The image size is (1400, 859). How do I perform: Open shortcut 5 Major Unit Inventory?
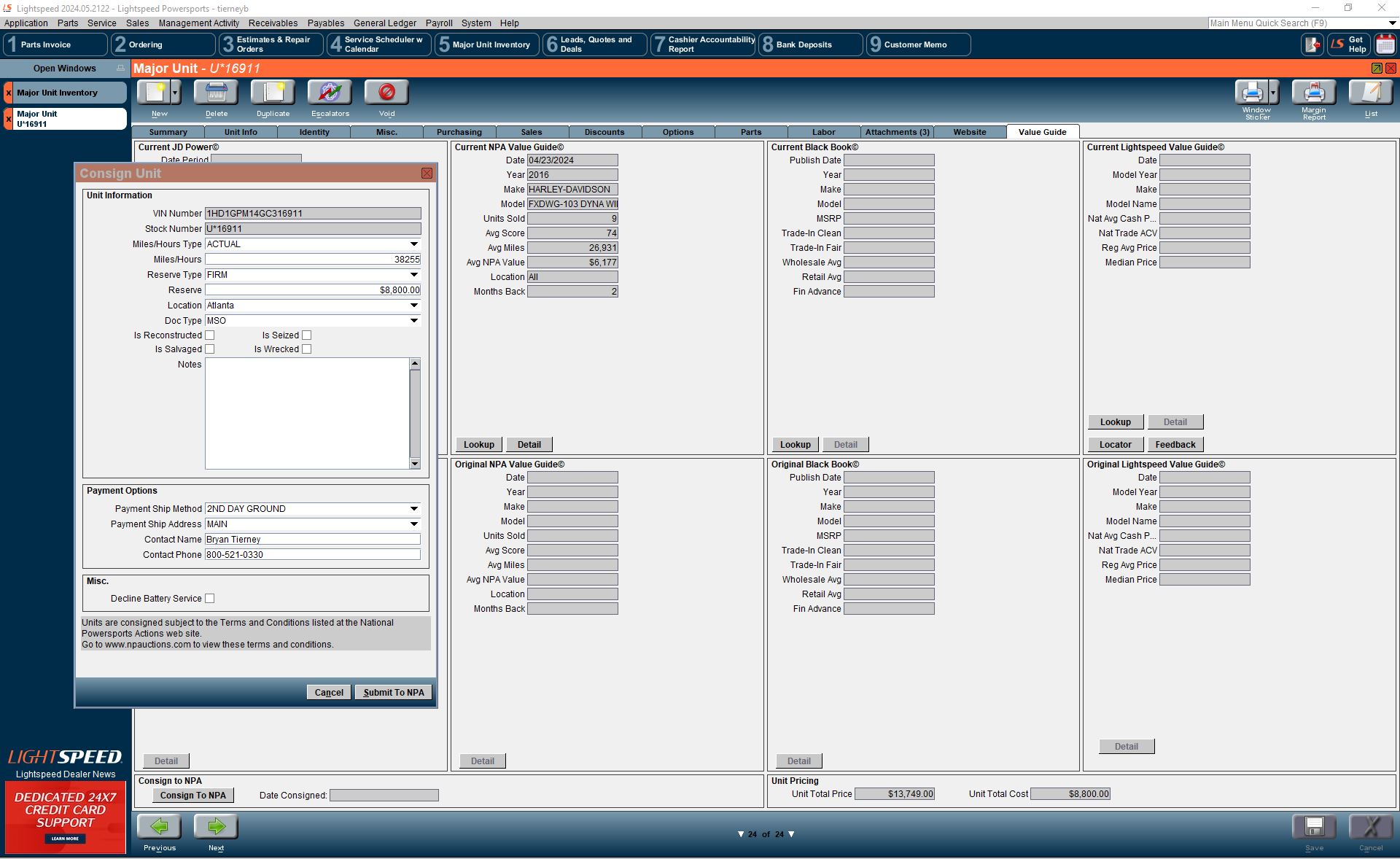click(x=487, y=44)
